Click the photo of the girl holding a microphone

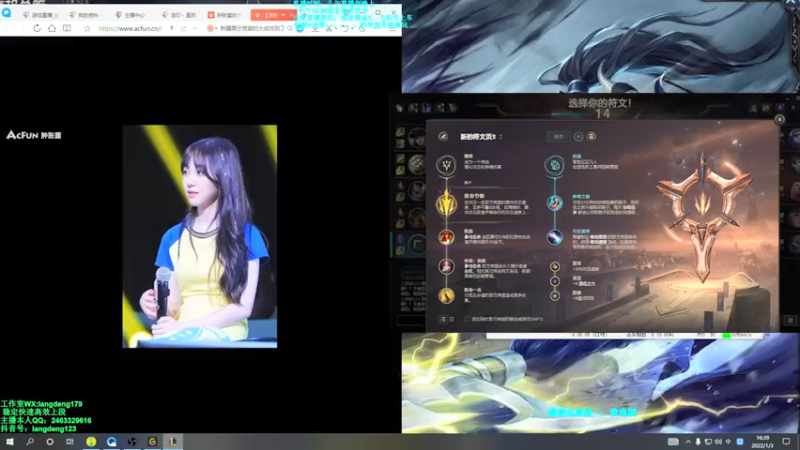(x=199, y=236)
